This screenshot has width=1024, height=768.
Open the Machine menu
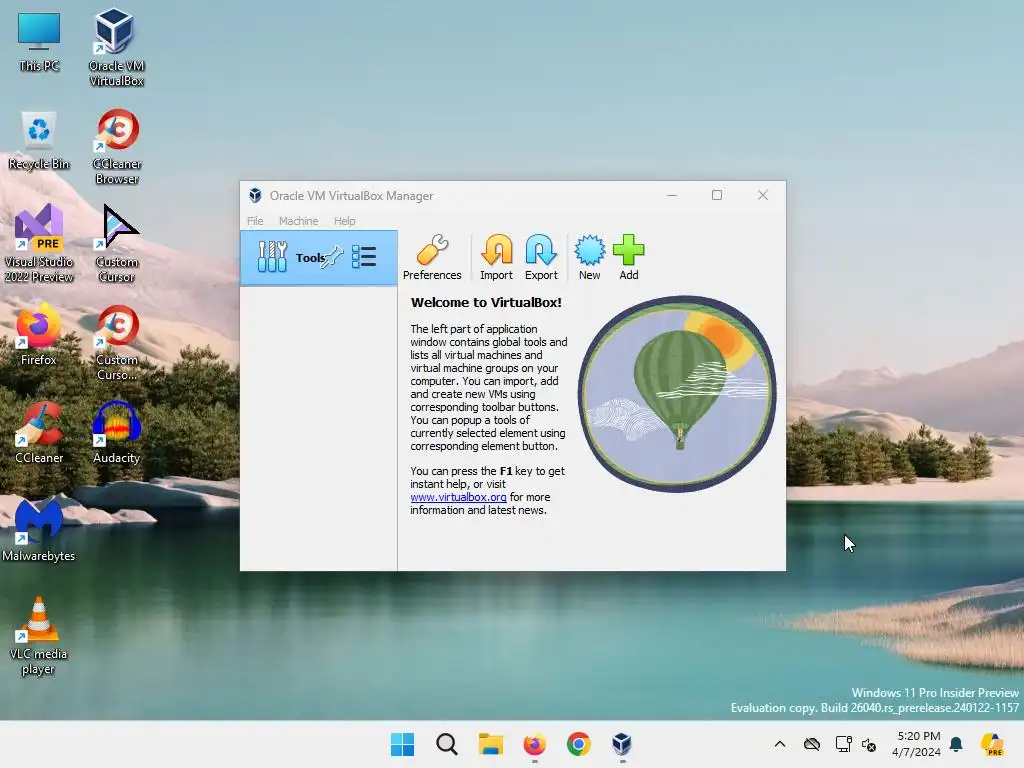(298, 221)
